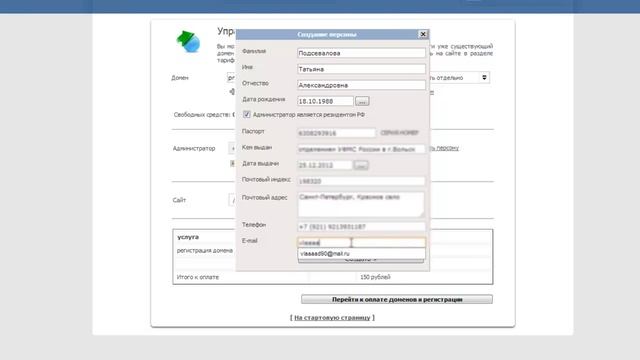The image size is (640, 360).
Task: Click the 150 рублей total amount
Action: point(375,277)
